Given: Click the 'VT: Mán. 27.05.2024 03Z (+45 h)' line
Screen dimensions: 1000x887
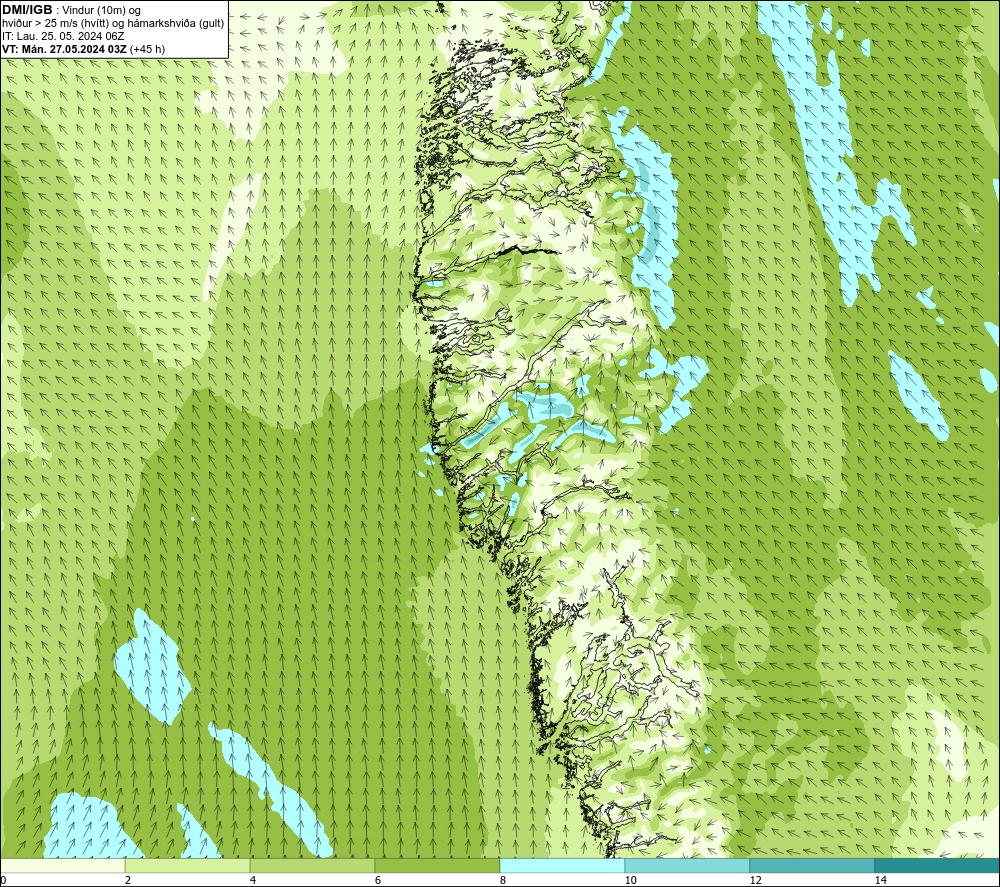Looking at the screenshot, I should click(x=83, y=48).
